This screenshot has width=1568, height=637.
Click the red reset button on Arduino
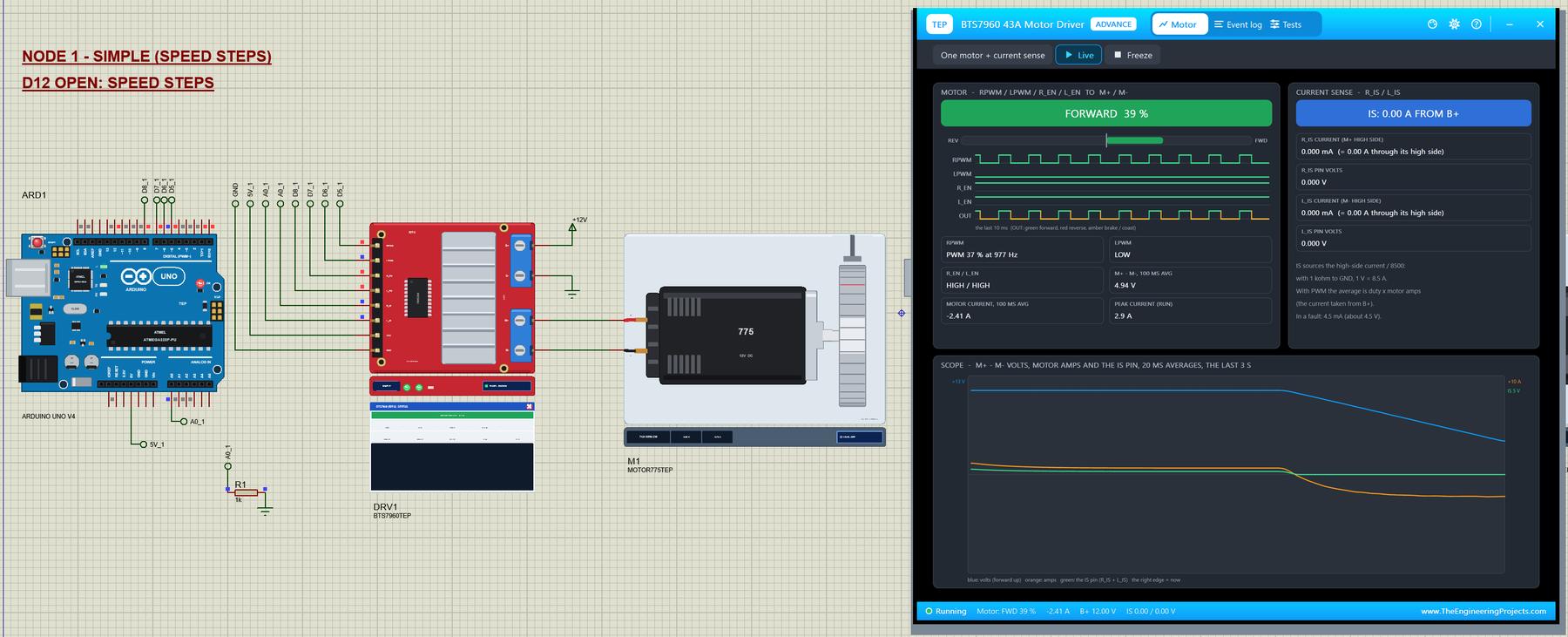pyautogui.click(x=37, y=242)
